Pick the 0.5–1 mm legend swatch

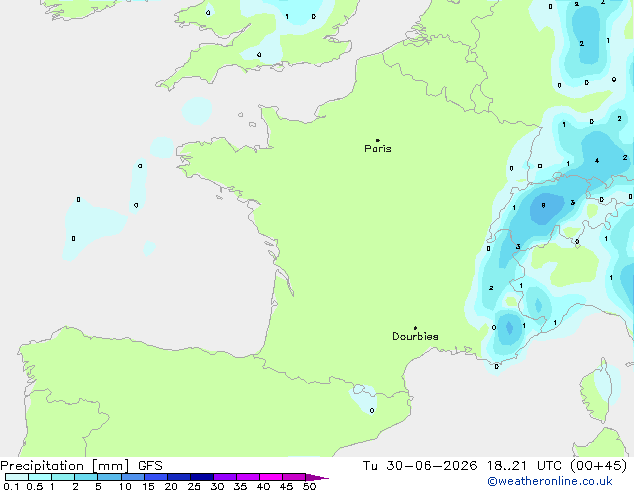[x=40, y=477]
